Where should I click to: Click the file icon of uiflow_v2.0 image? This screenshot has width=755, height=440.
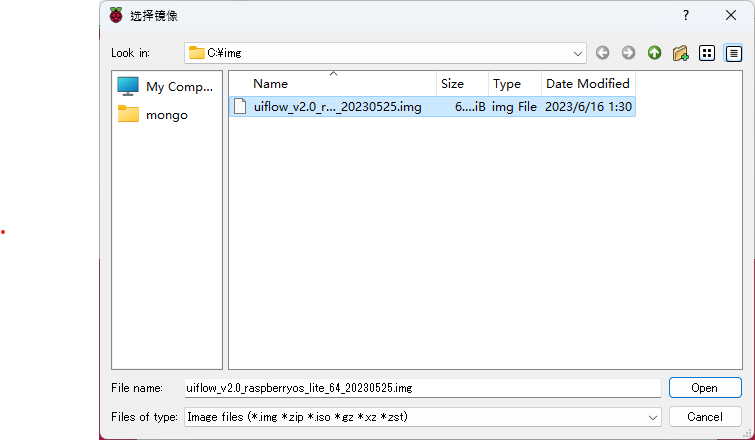point(240,106)
